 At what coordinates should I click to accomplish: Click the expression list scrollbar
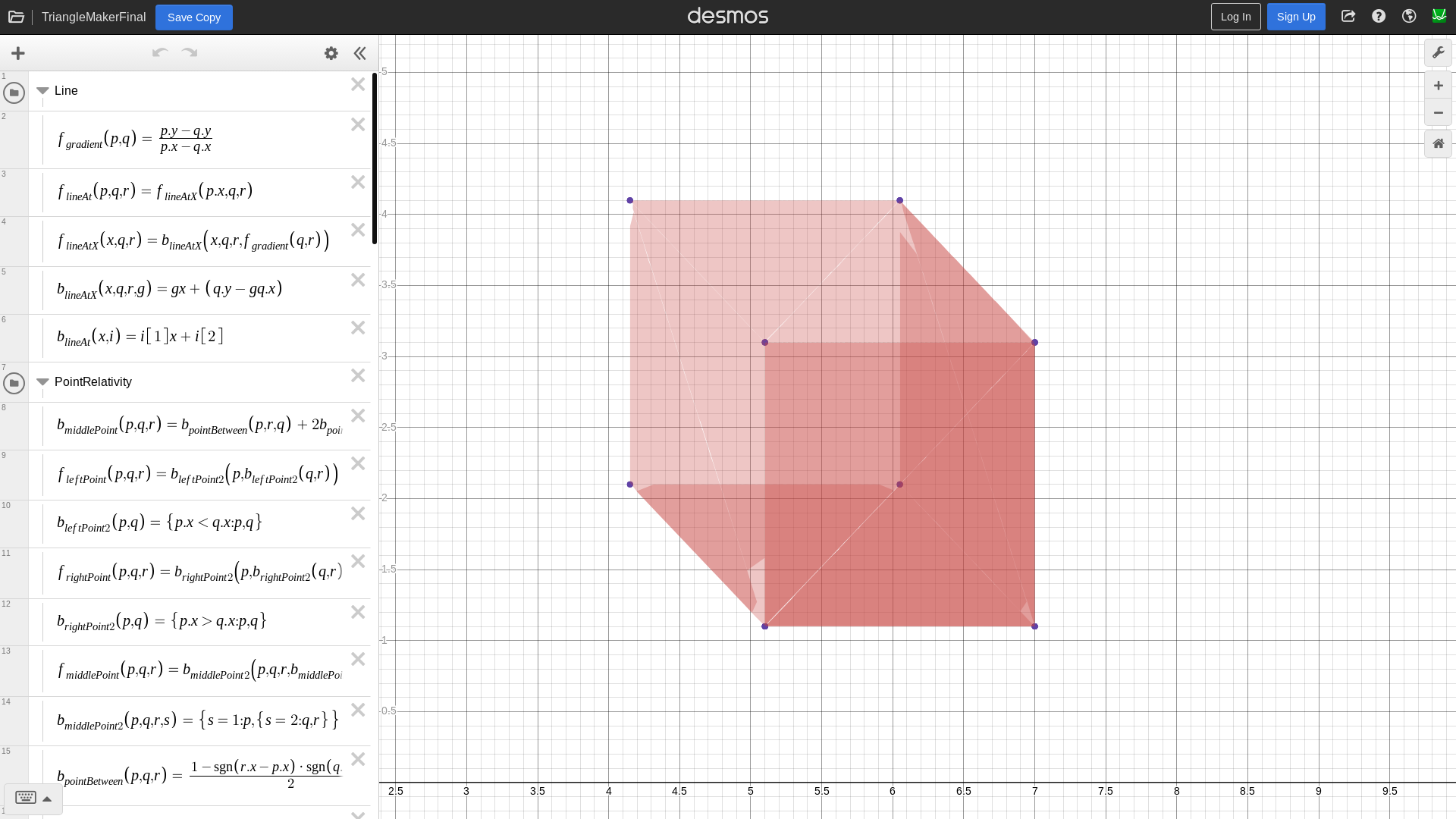point(375,158)
